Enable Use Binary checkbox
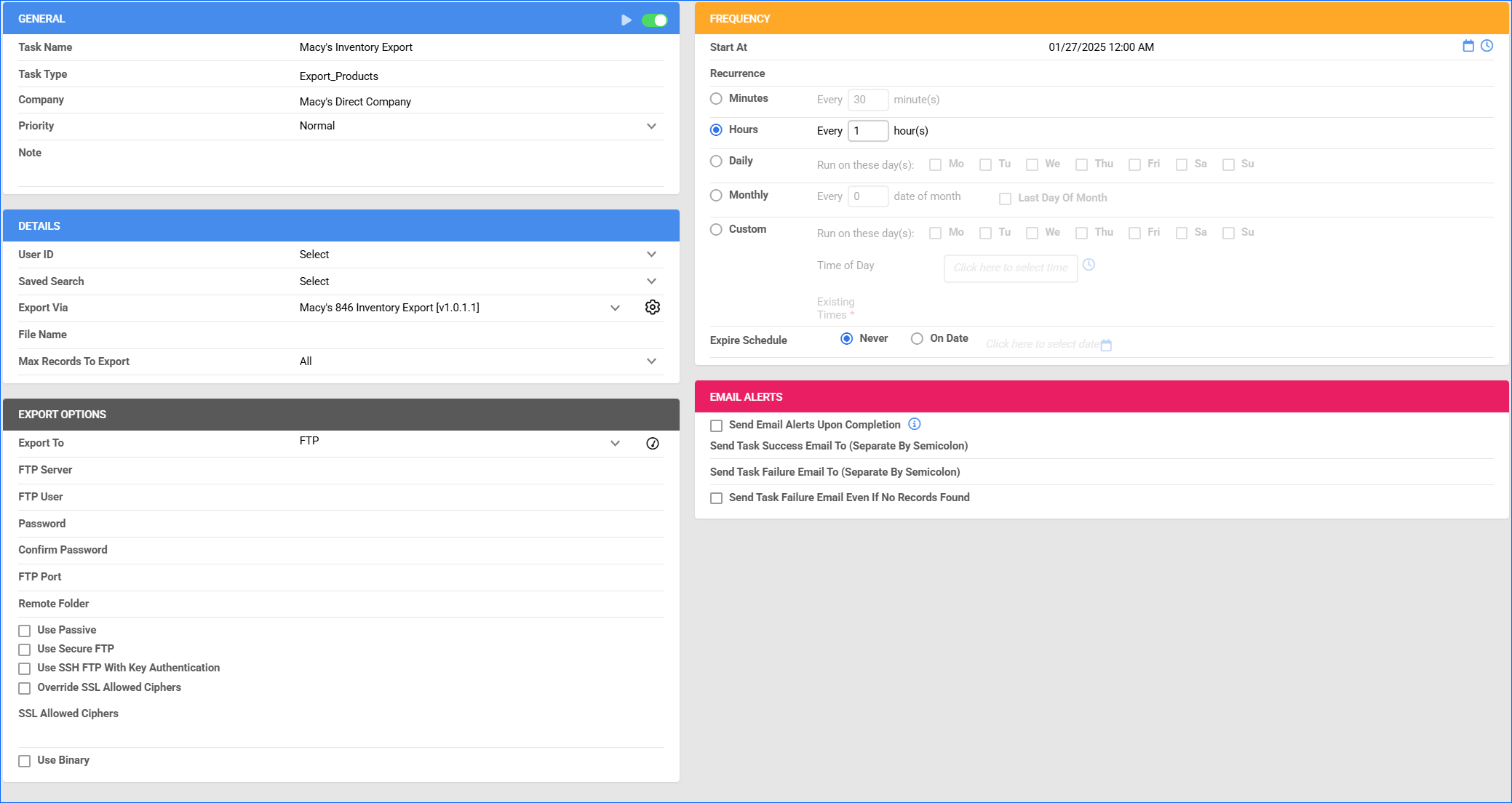The width and height of the screenshot is (1512, 803). click(25, 761)
